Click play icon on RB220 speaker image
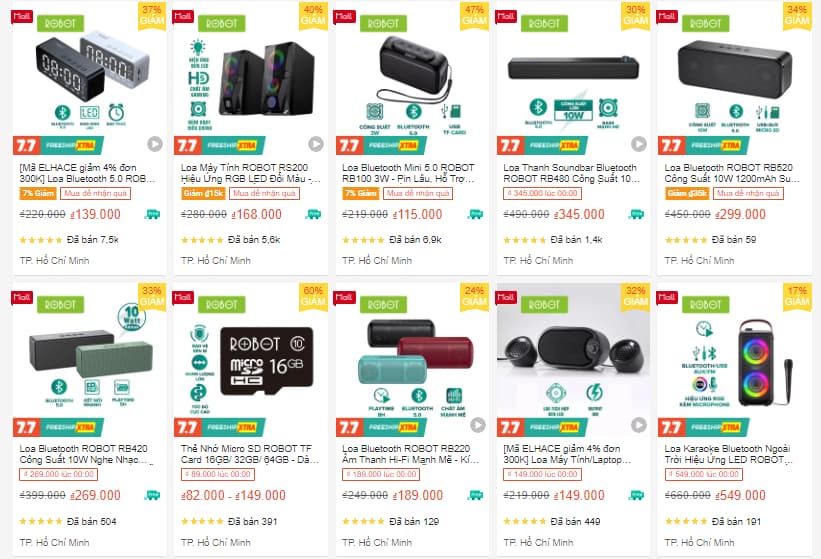The image size is (821, 559). [478, 424]
